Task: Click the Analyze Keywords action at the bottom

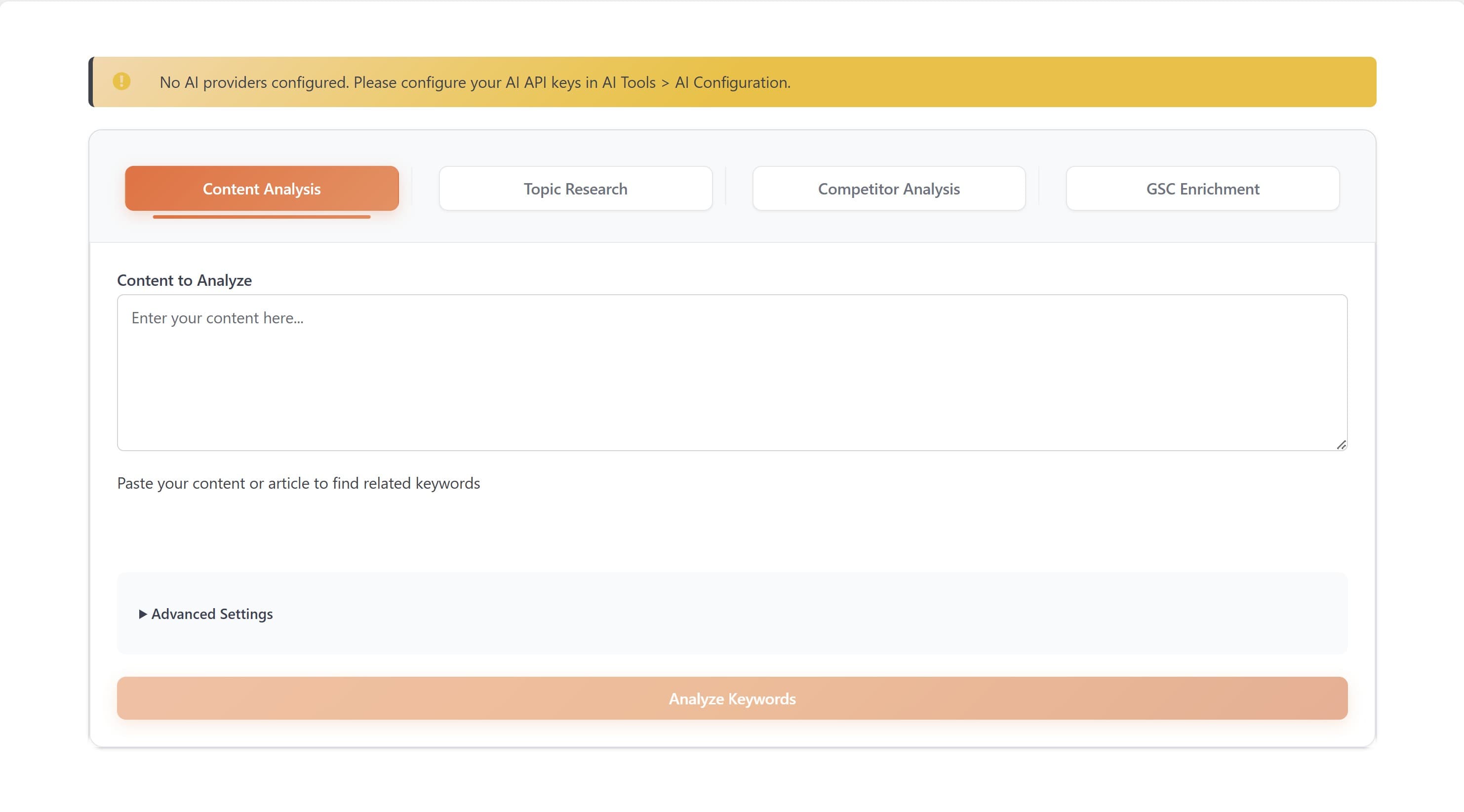Action: point(732,698)
